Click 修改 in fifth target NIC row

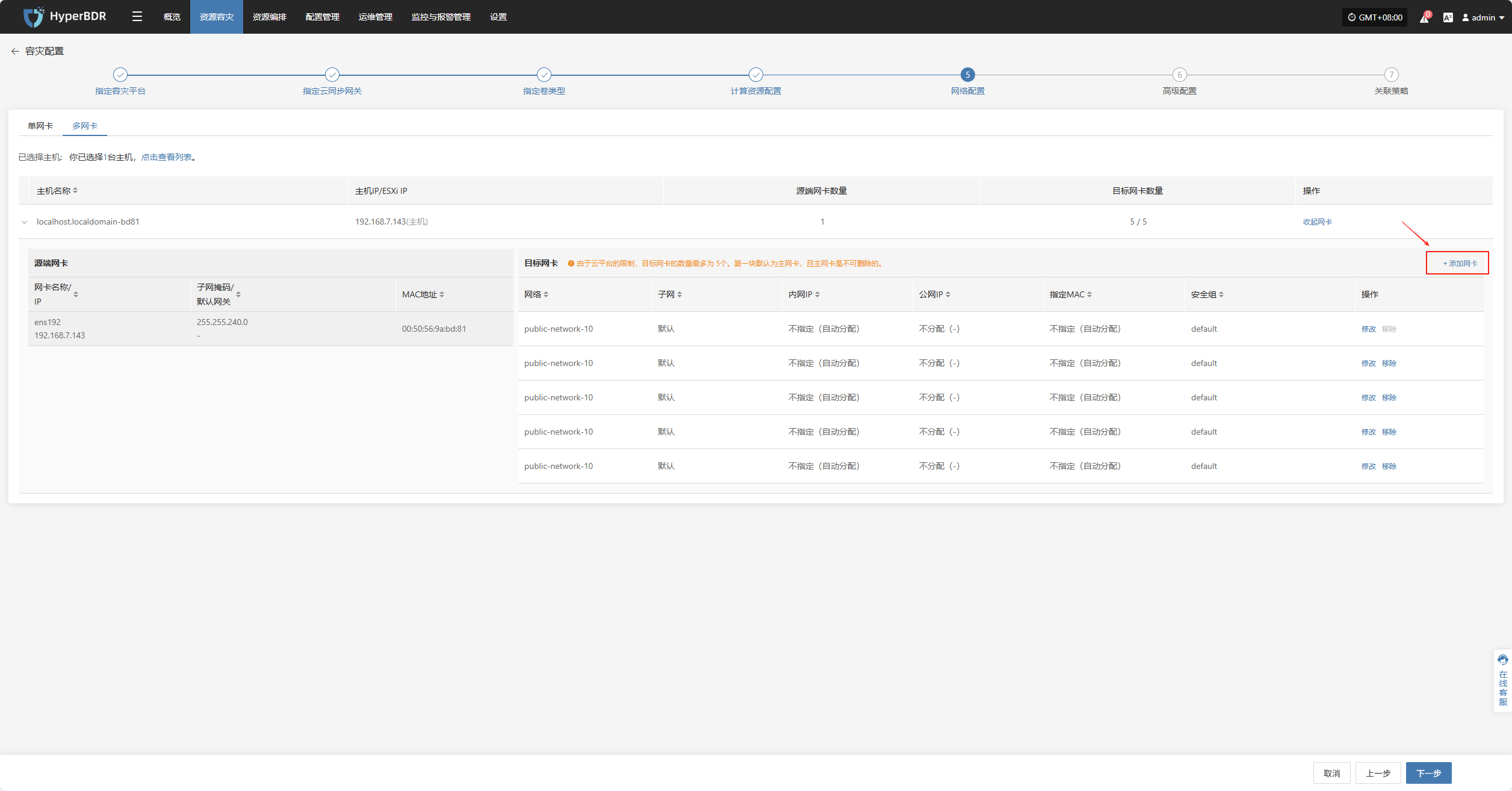pyautogui.click(x=1369, y=466)
